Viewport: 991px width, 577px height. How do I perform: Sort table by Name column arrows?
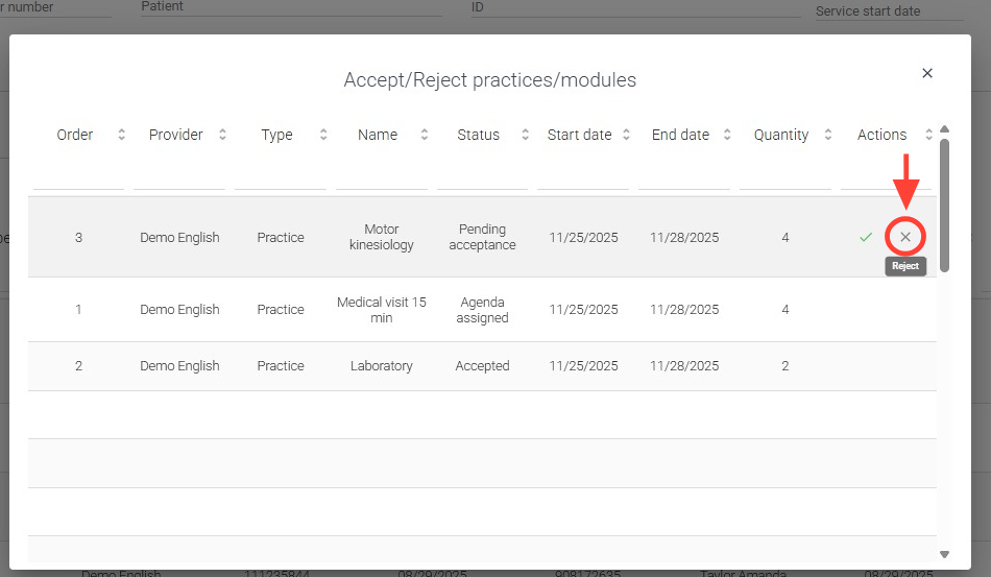pos(424,135)
